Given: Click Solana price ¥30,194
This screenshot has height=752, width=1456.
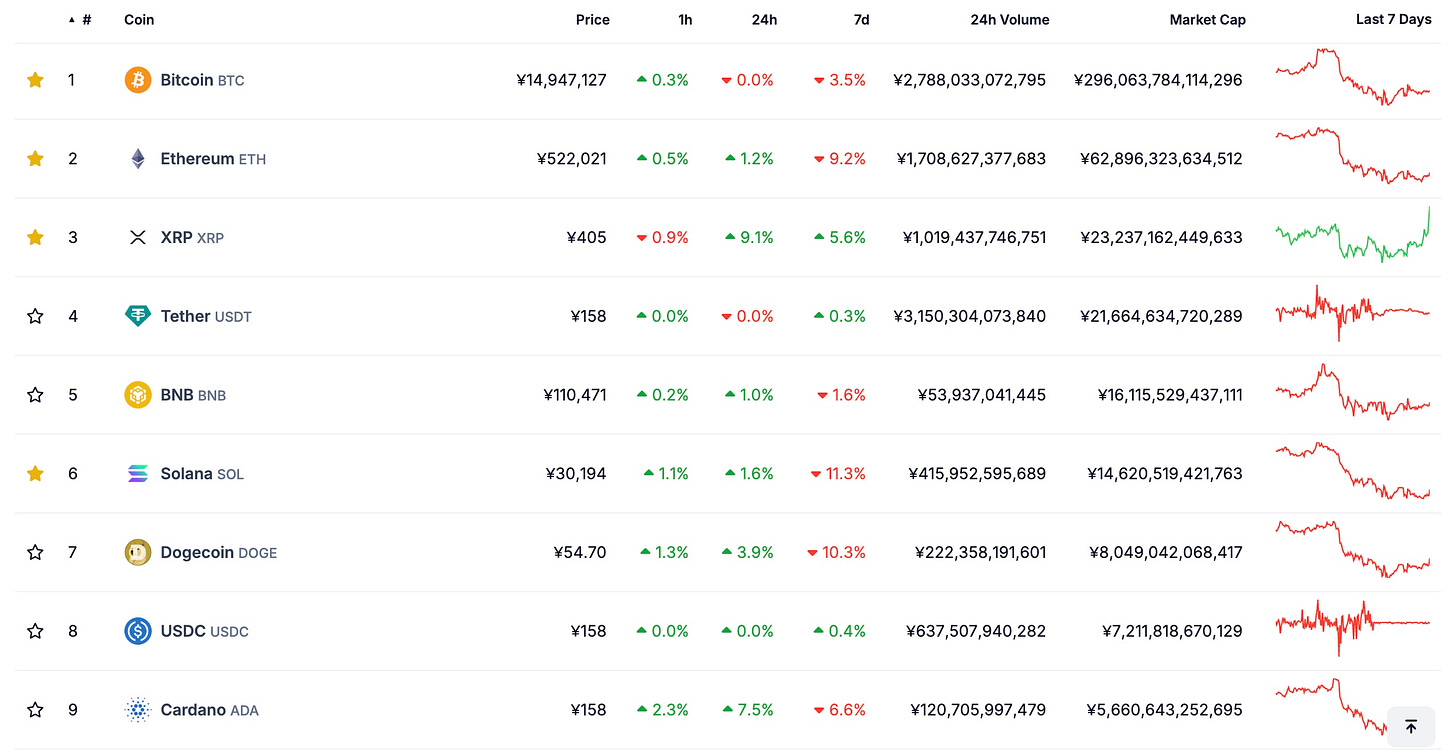Looking at the screenshot, I should coord(576,474).
